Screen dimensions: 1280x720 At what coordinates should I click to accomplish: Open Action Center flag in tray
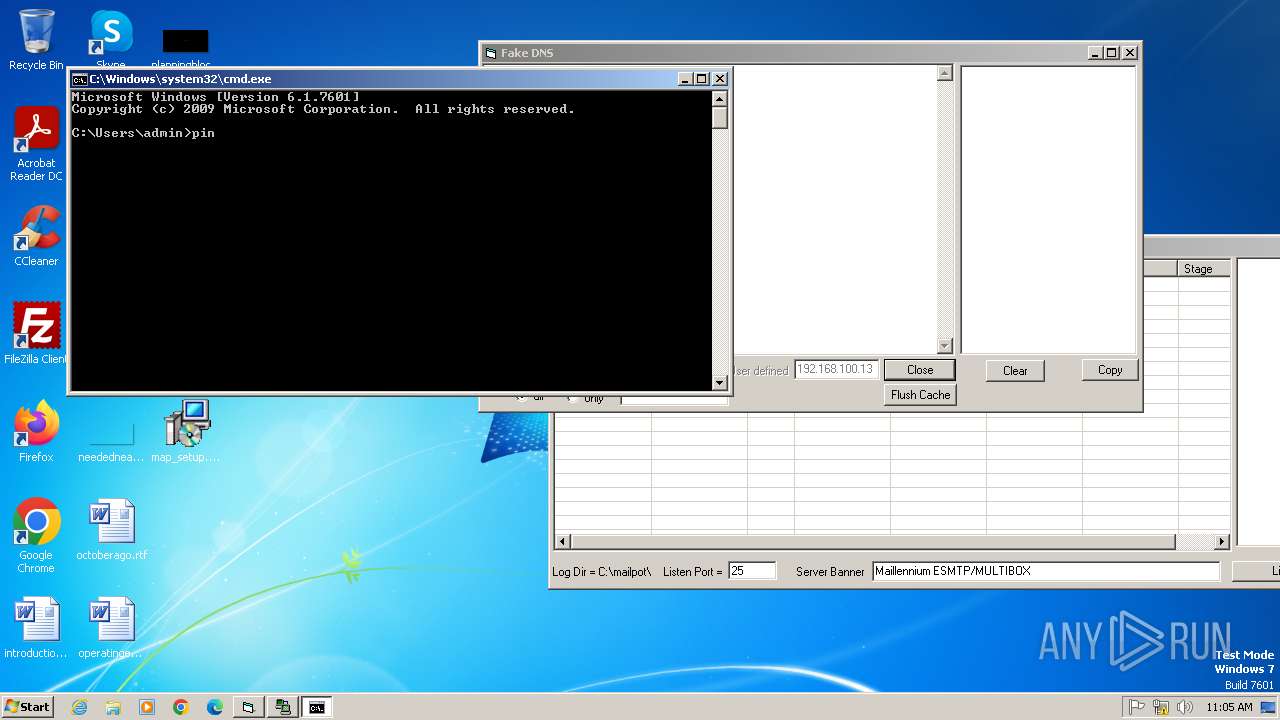[1137, 707]
